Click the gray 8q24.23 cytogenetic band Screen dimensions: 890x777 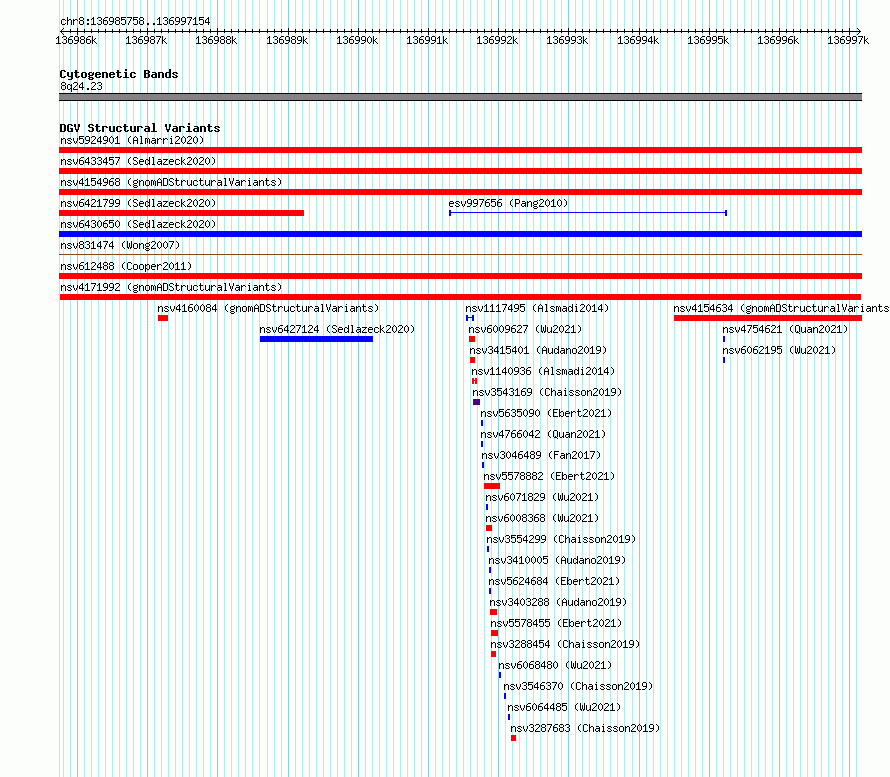click(x=460, y=97)
